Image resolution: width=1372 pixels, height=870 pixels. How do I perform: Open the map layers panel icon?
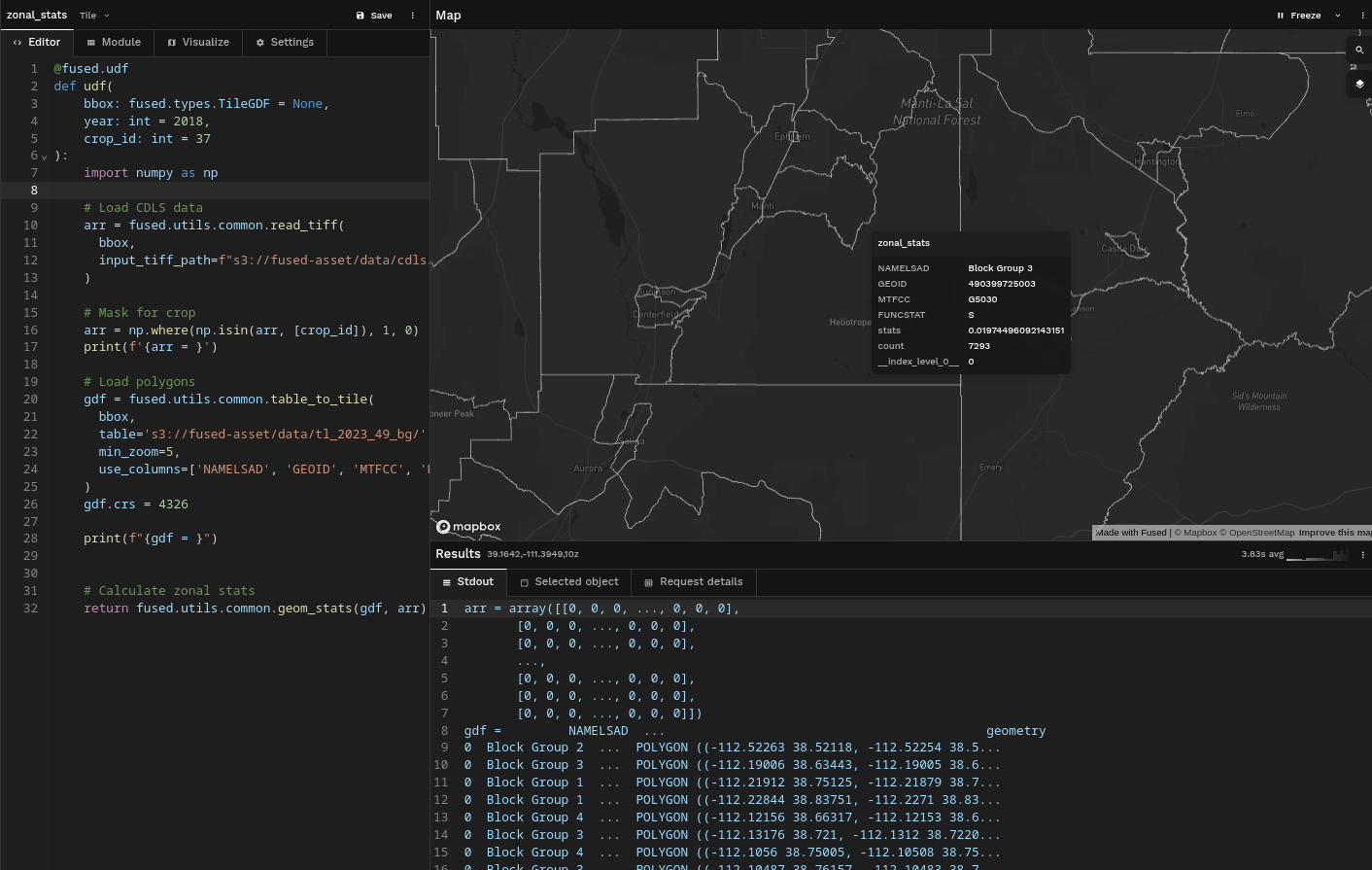(1359, 85)
